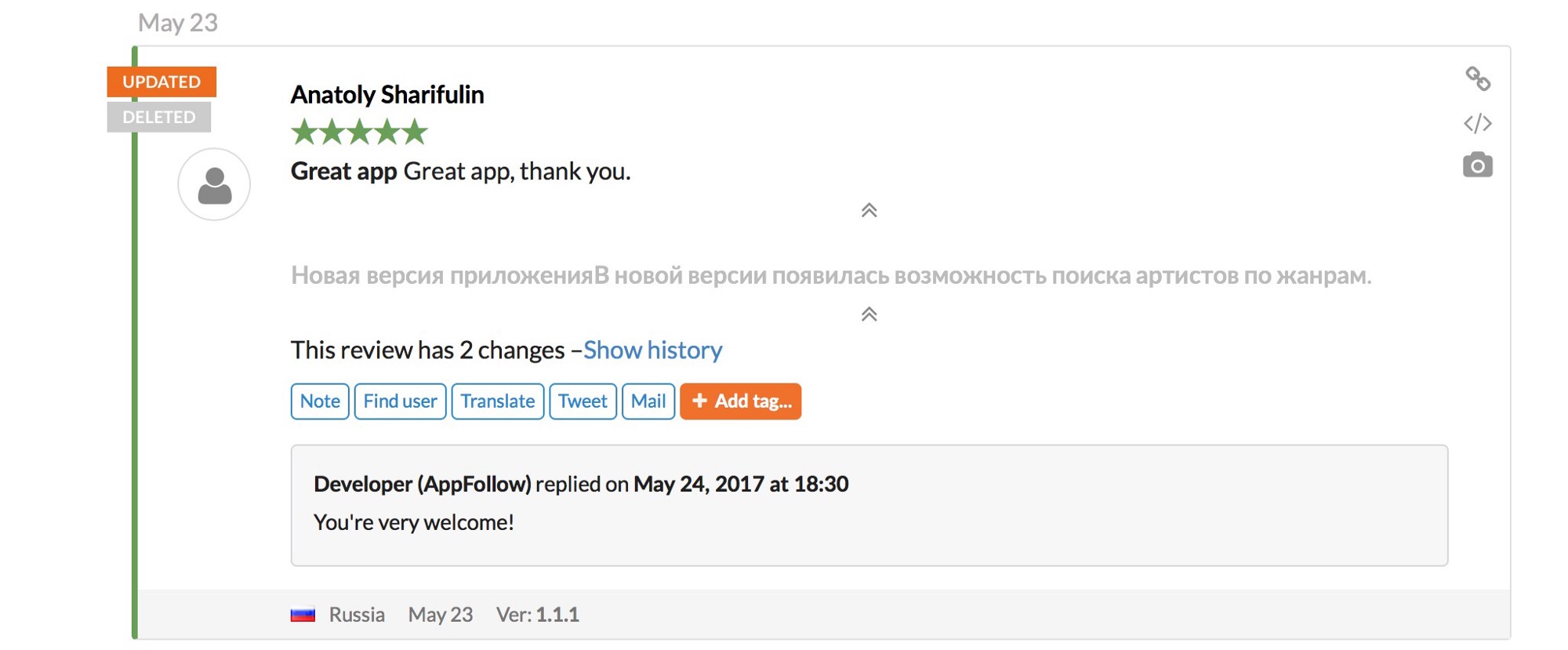The height and width of the screenshot is (650, 1568).
Task: Click the reviewer avatar icon
Action: tap(214, 185)
